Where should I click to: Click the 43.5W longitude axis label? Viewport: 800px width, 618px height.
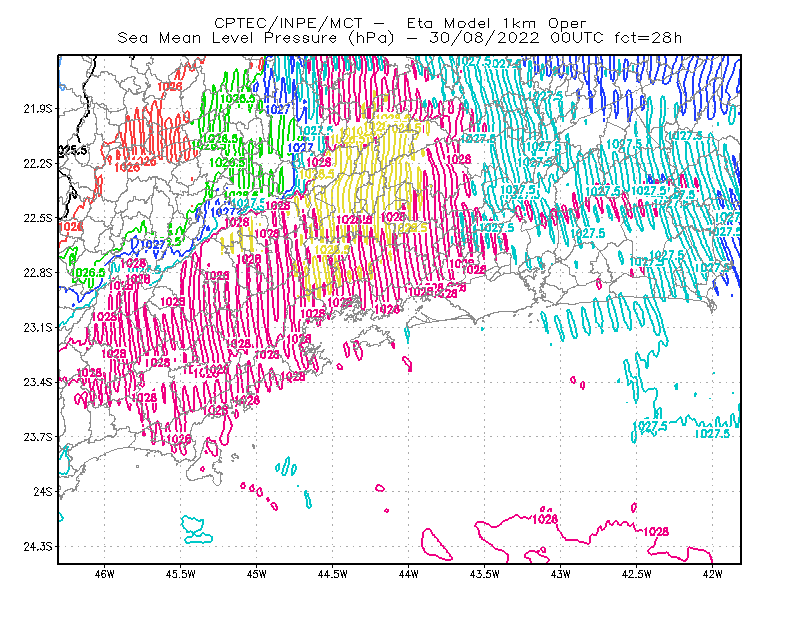[484, 574]
